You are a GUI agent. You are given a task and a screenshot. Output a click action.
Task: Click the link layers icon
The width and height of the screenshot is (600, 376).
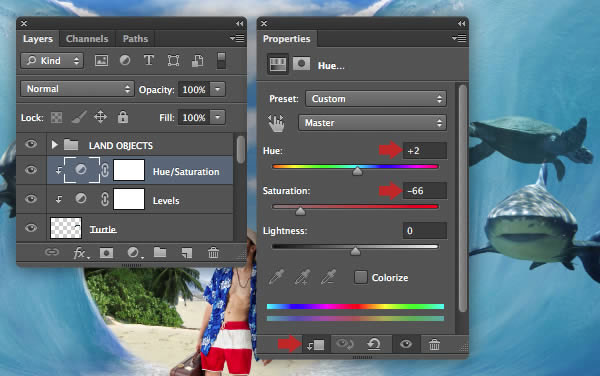tap(52, 252)
